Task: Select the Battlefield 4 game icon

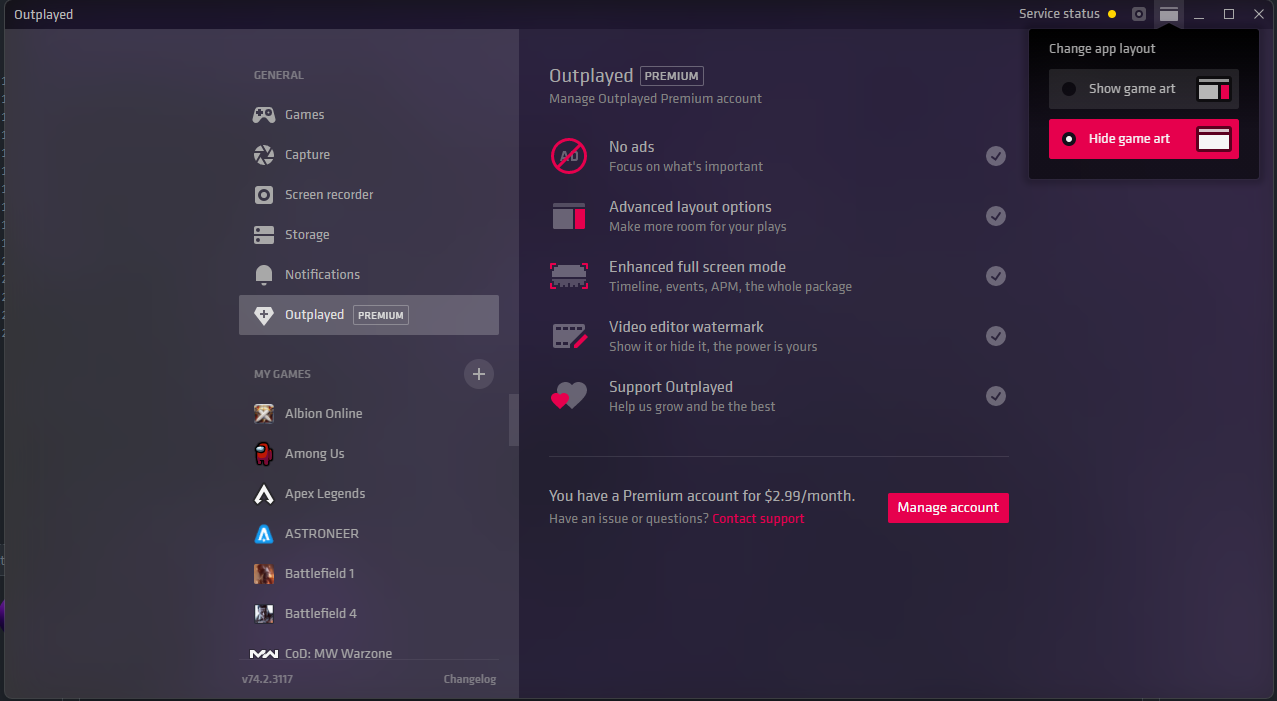Action: [264, 614]
